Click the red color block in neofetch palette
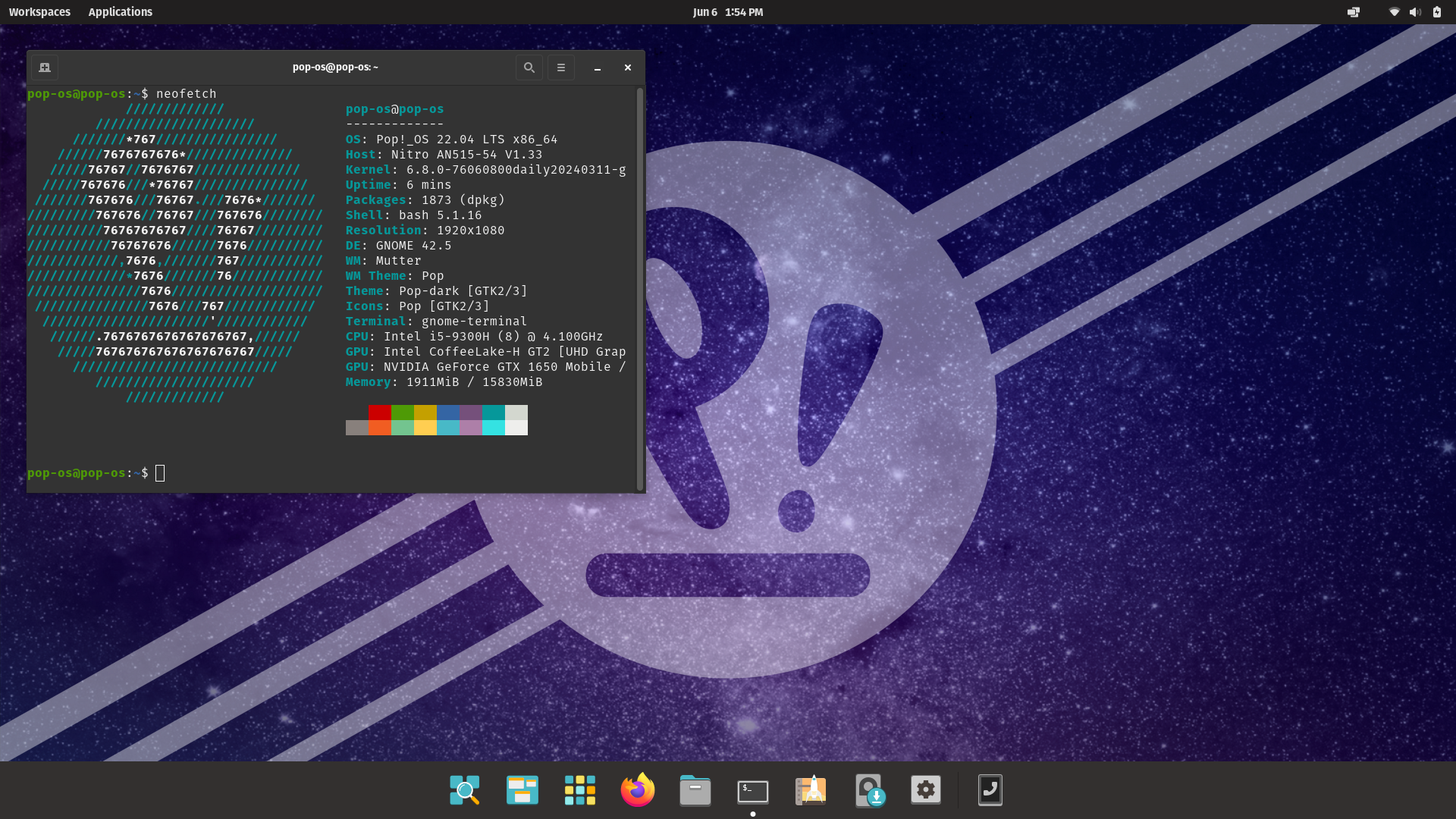1456x819 pixels. (x=380, y=413)
